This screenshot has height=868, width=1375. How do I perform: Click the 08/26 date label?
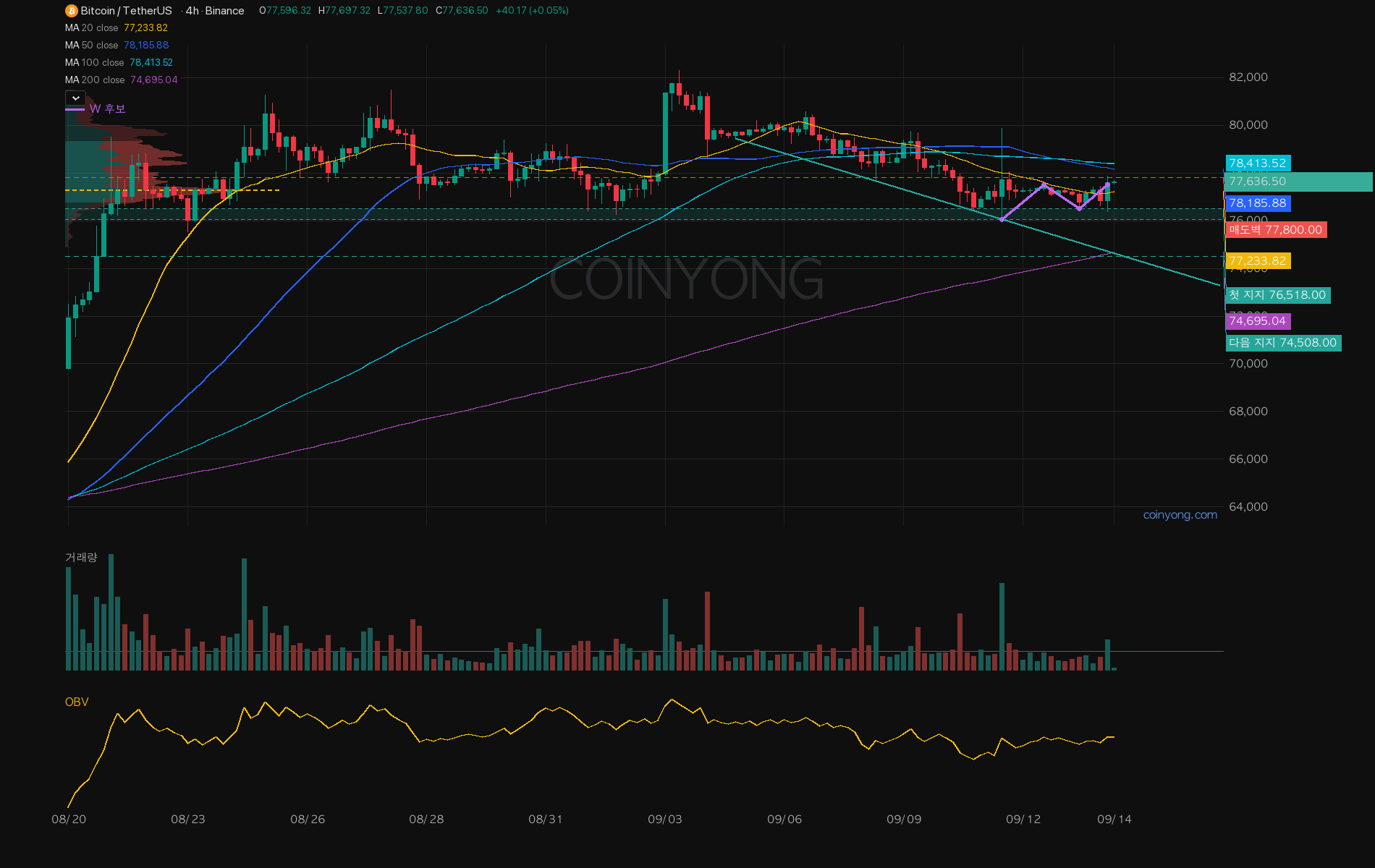(308, 820)
